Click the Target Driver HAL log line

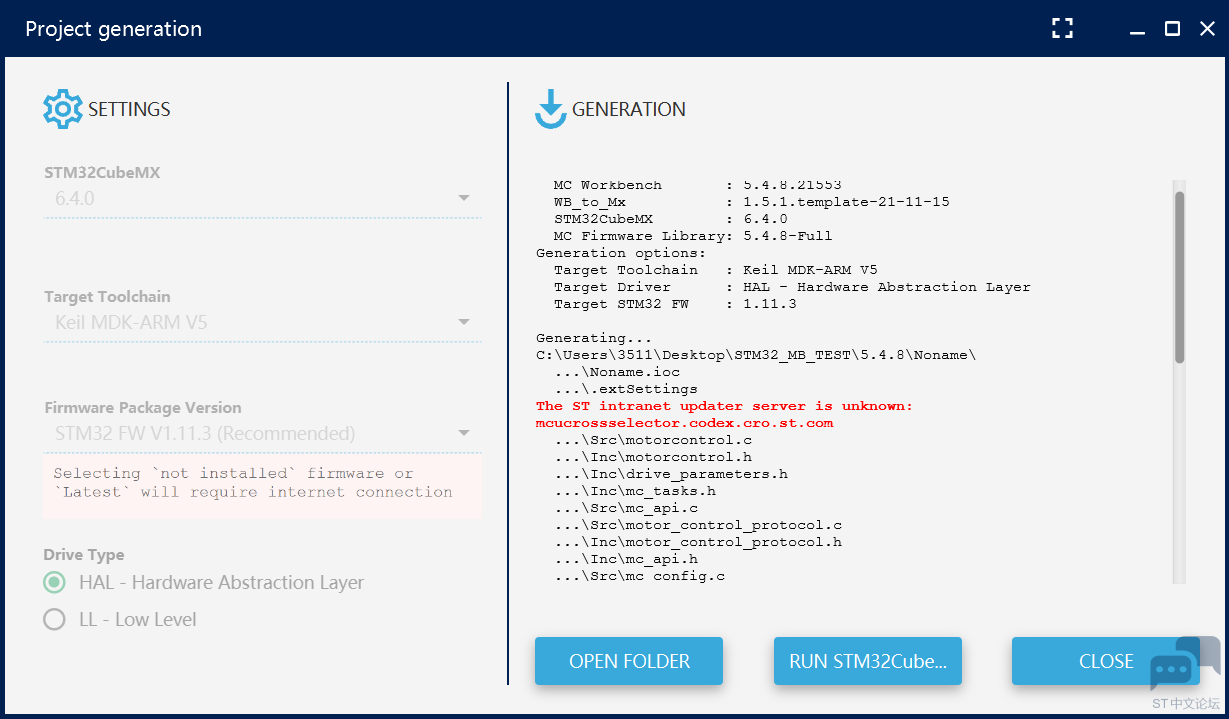coord(792,287)
